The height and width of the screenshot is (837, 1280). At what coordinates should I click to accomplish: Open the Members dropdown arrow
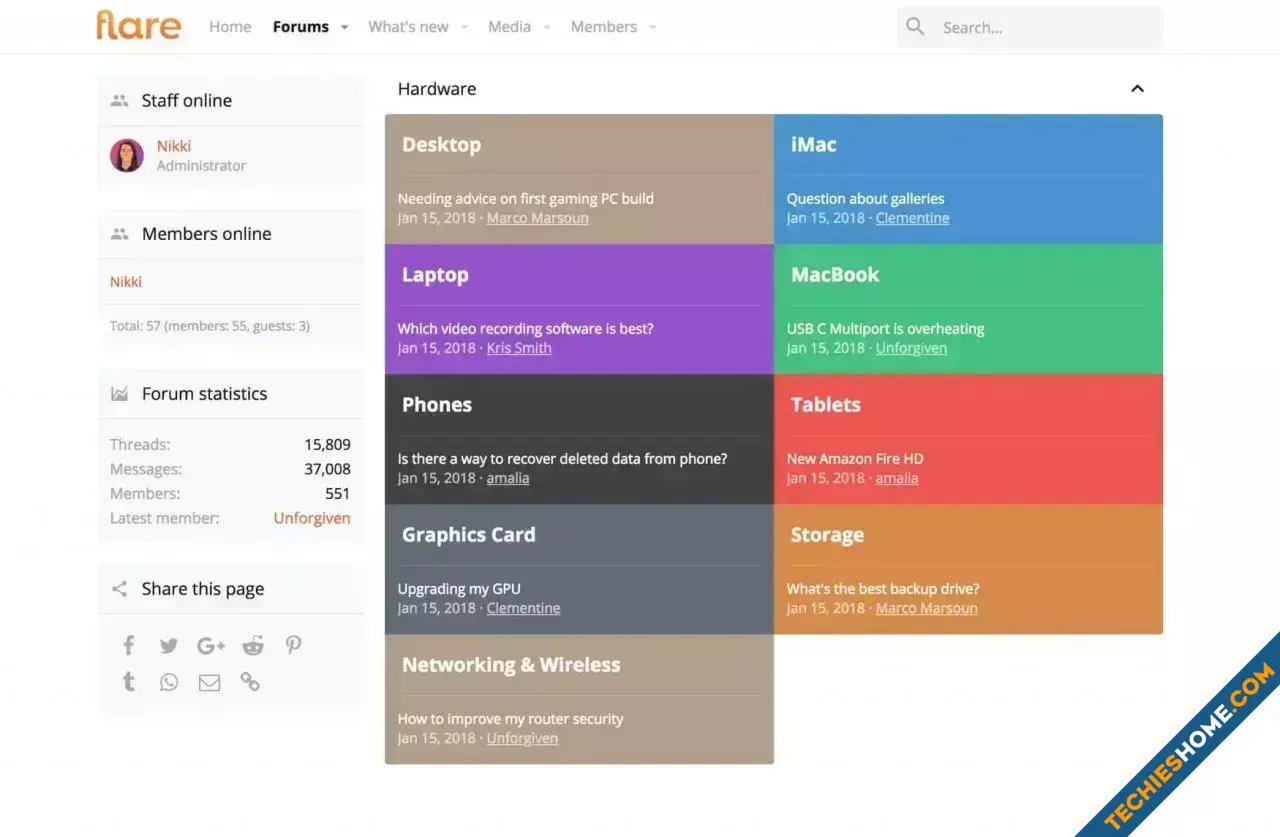tap(653, 28)
